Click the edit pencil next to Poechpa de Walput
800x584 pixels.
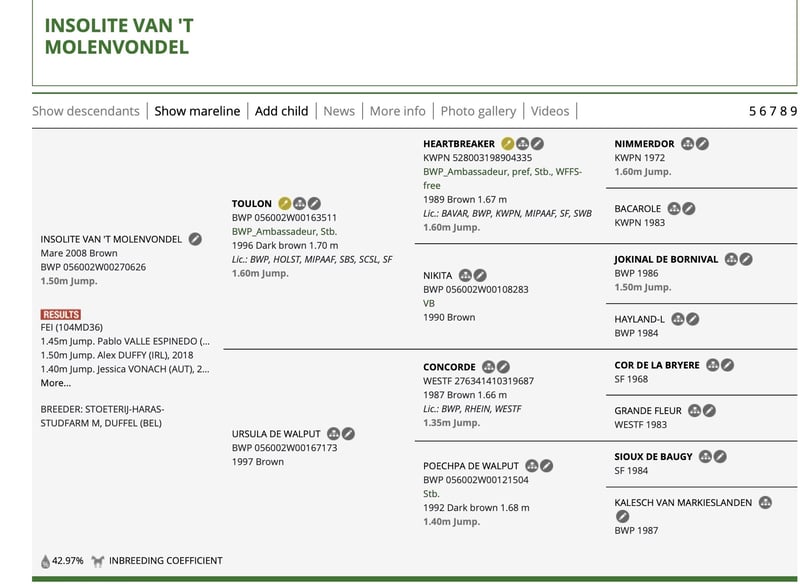pyautogui.click(x=547, y=466)
